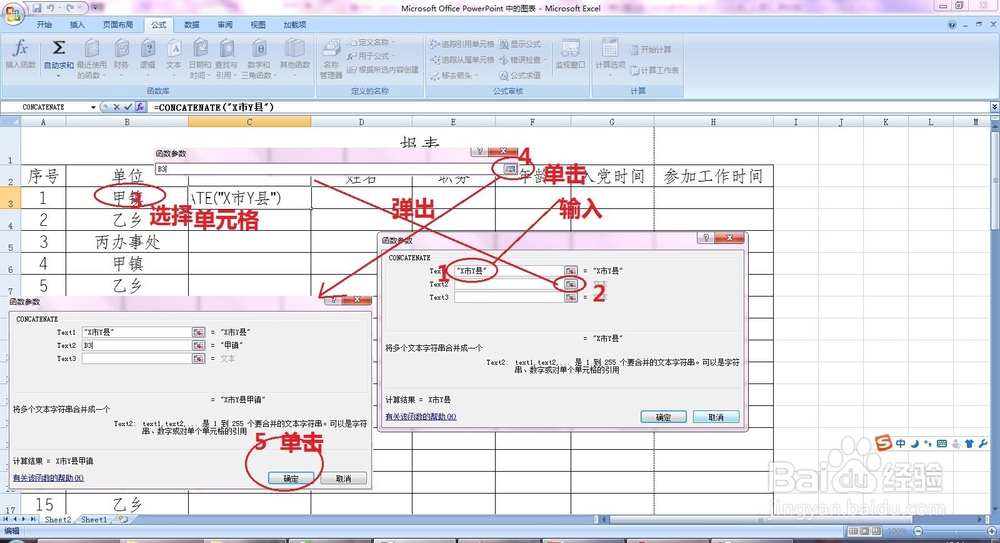
Task: Click Text2 range selector in dialog showing 甲镇
Action: click(198, 345)
